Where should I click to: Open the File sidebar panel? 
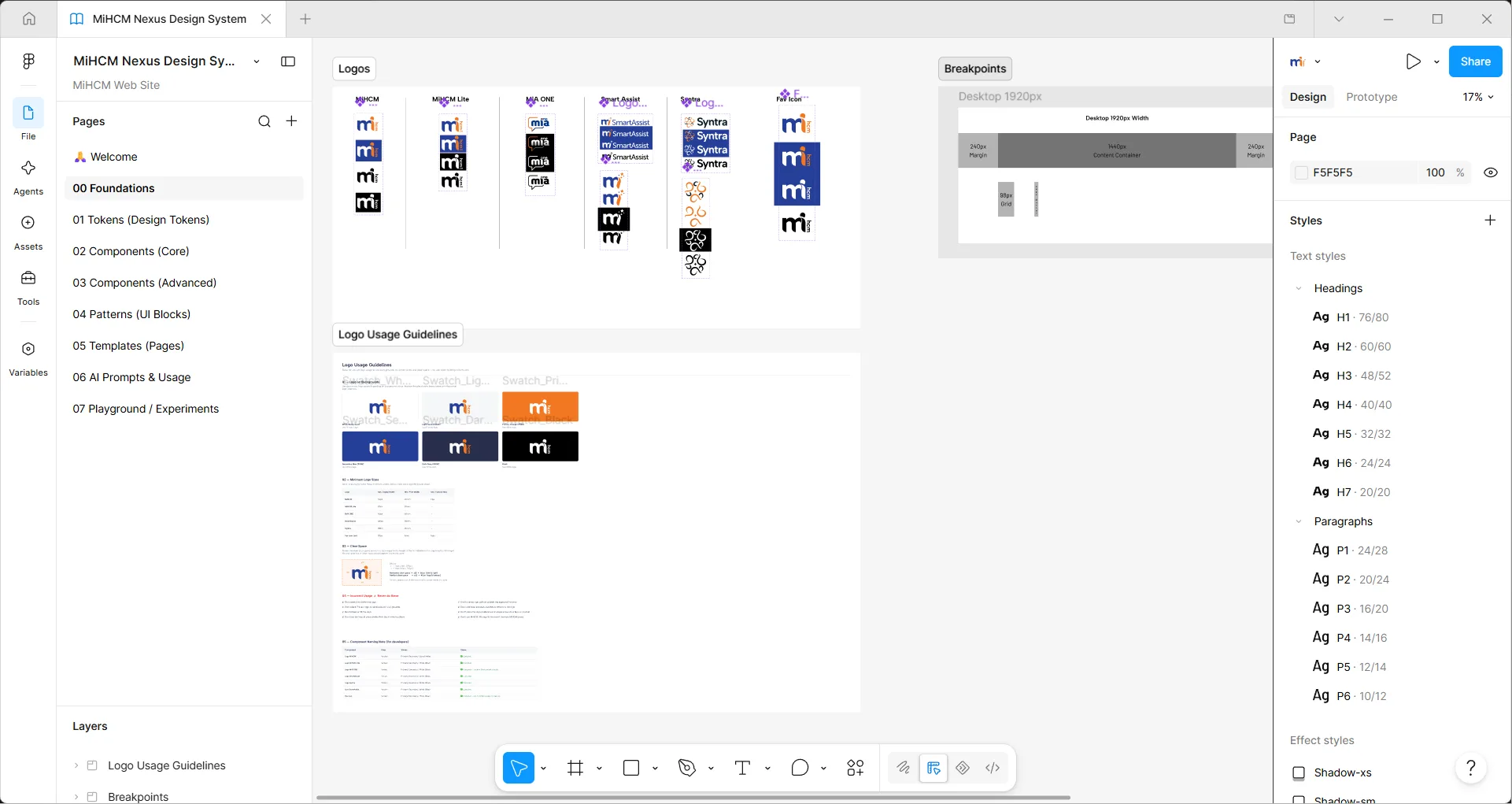[x=28, y=120]
